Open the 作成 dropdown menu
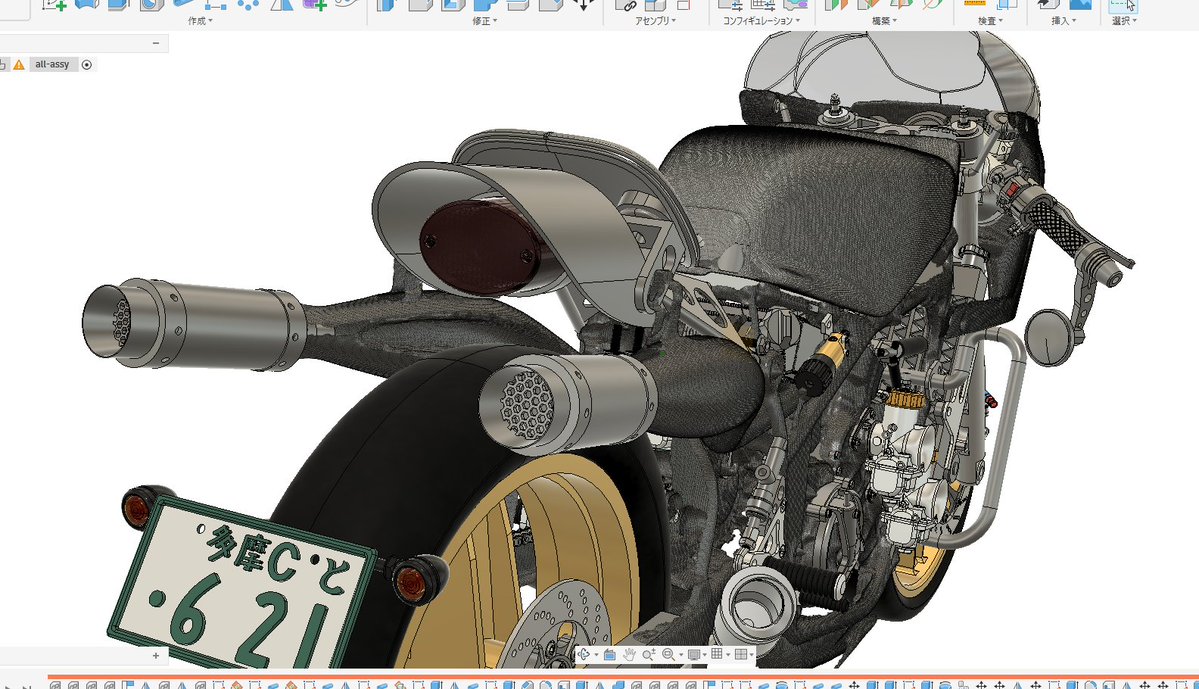This screenshot has height=689, width=1199. (200, 21)
